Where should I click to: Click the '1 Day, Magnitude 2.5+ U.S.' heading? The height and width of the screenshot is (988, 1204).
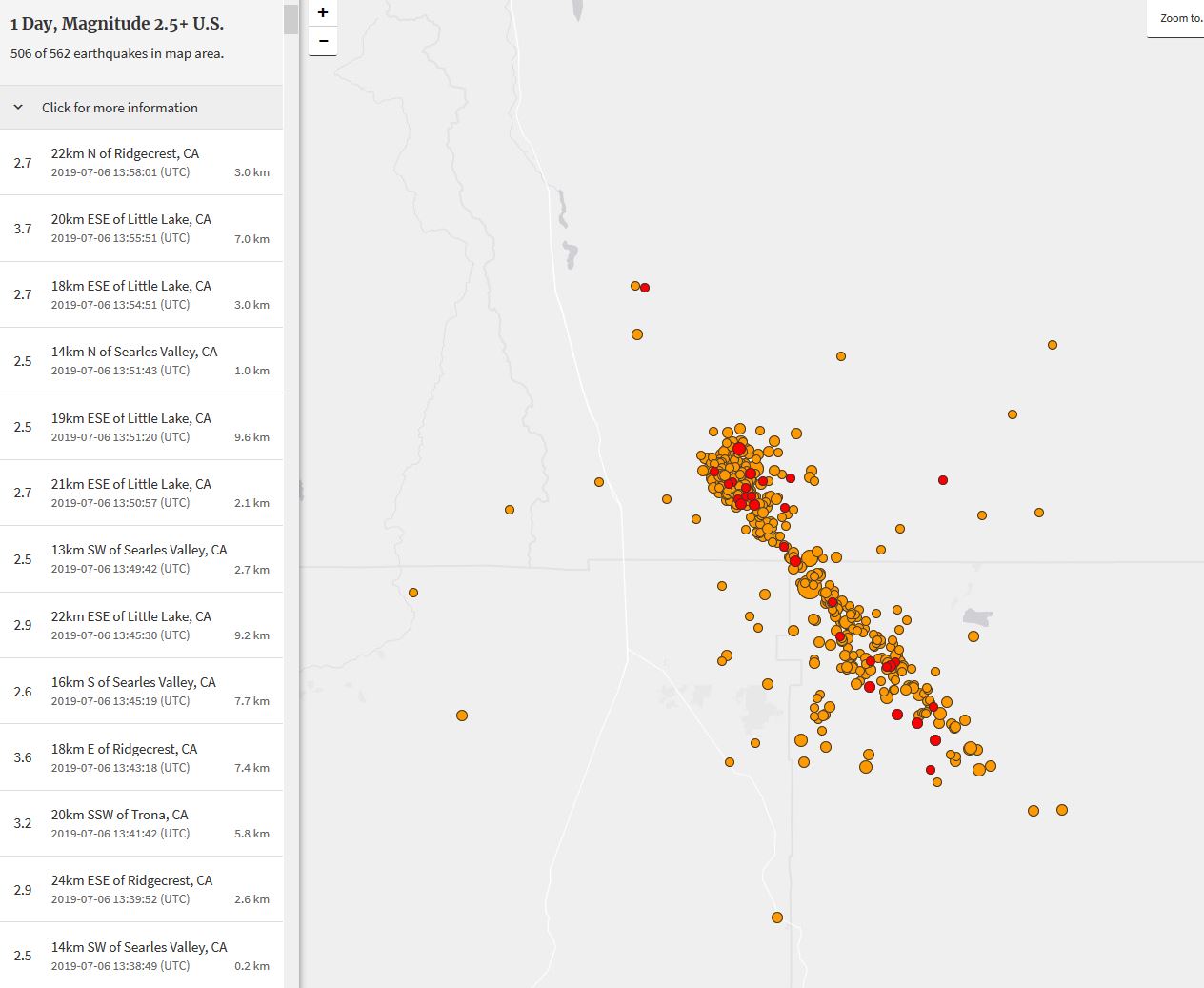click(117, 24)
